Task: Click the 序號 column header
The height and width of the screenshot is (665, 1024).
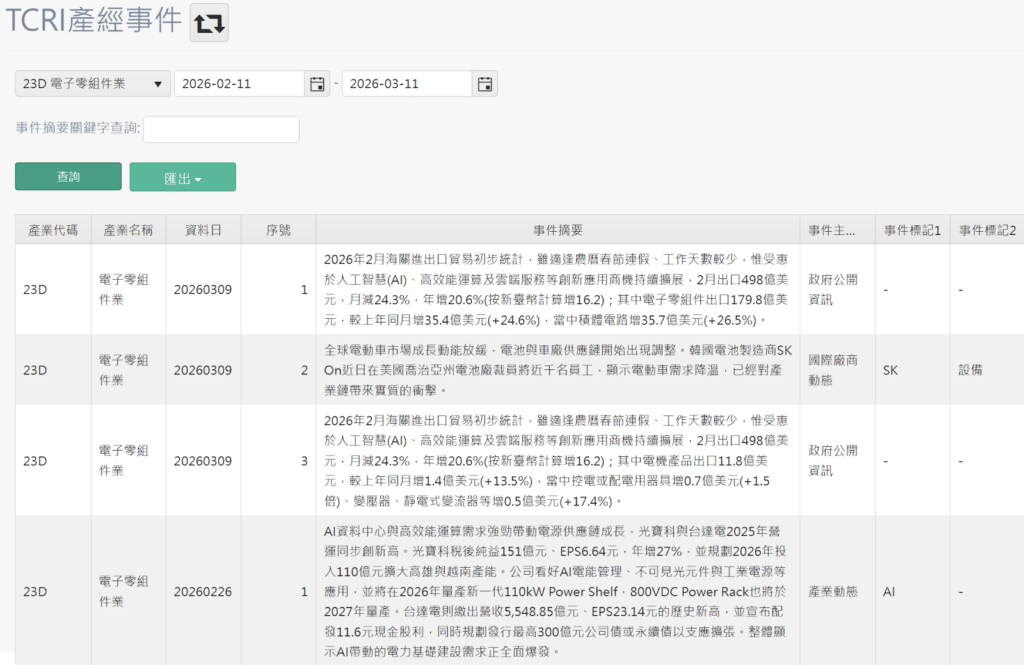Action: coord(277,229)
